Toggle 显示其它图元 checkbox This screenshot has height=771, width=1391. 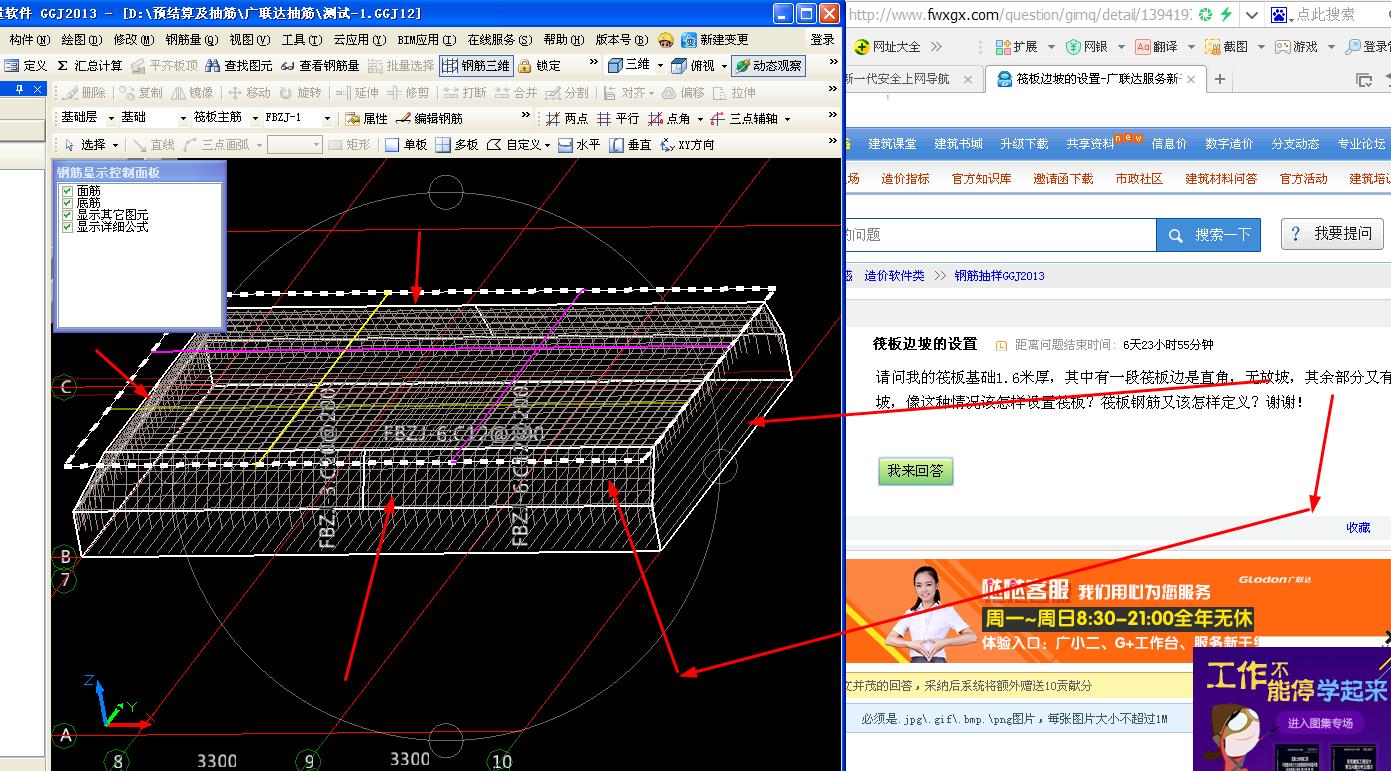click(x=68, y=215)
